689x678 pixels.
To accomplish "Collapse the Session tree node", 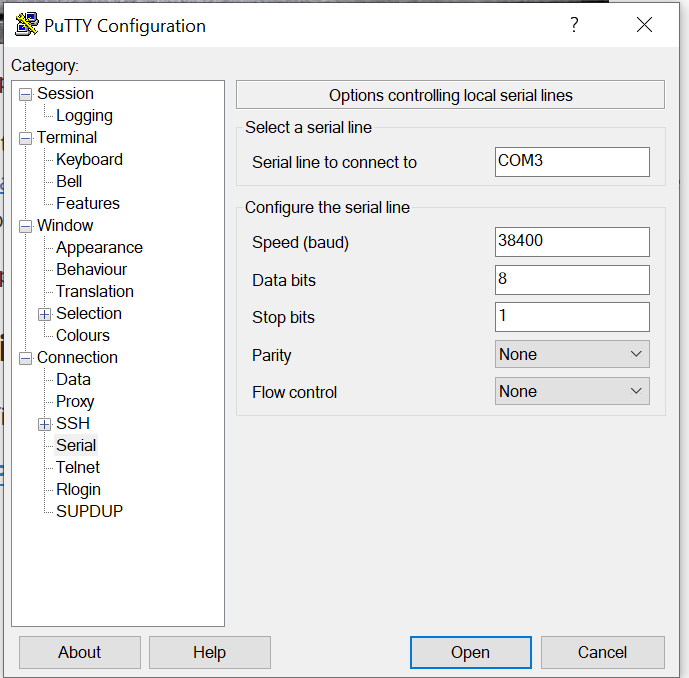I will click(x=26, y=94).
